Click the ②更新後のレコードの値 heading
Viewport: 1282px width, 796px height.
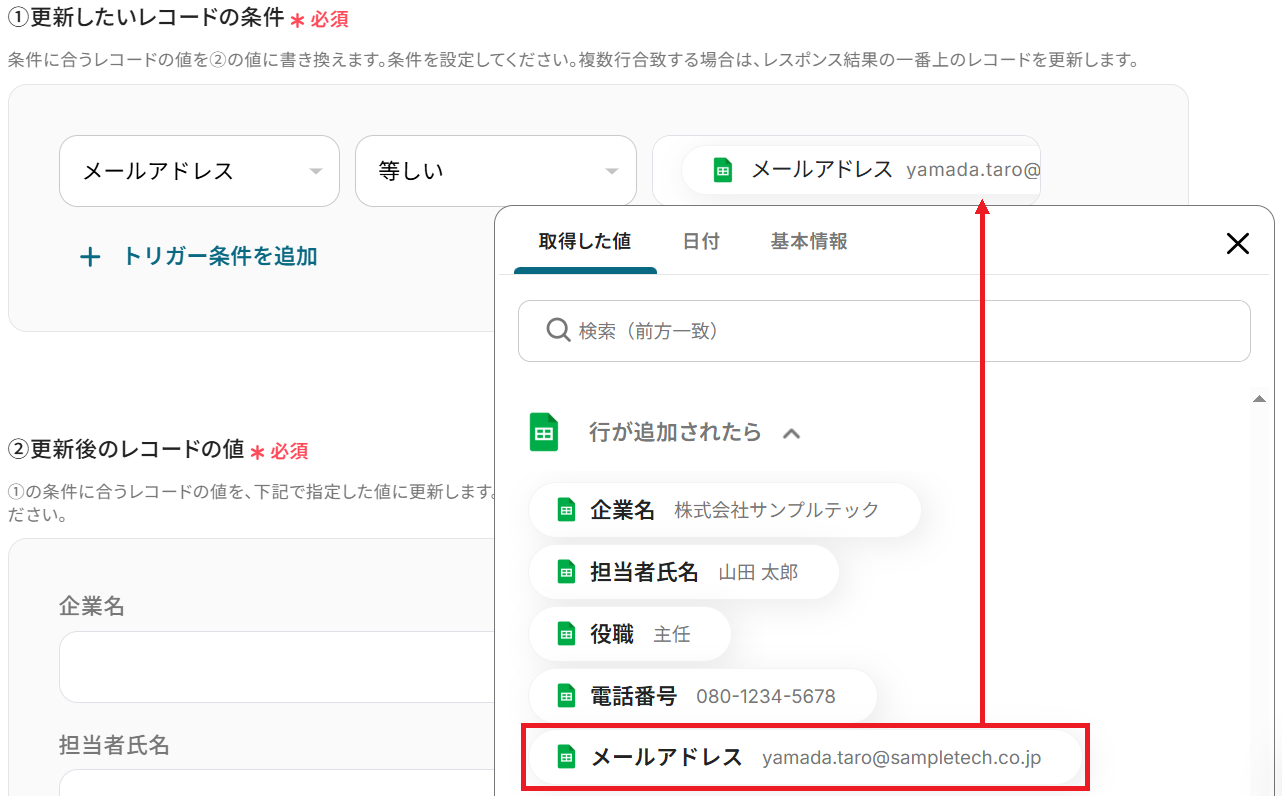click(x=126, y=449)
